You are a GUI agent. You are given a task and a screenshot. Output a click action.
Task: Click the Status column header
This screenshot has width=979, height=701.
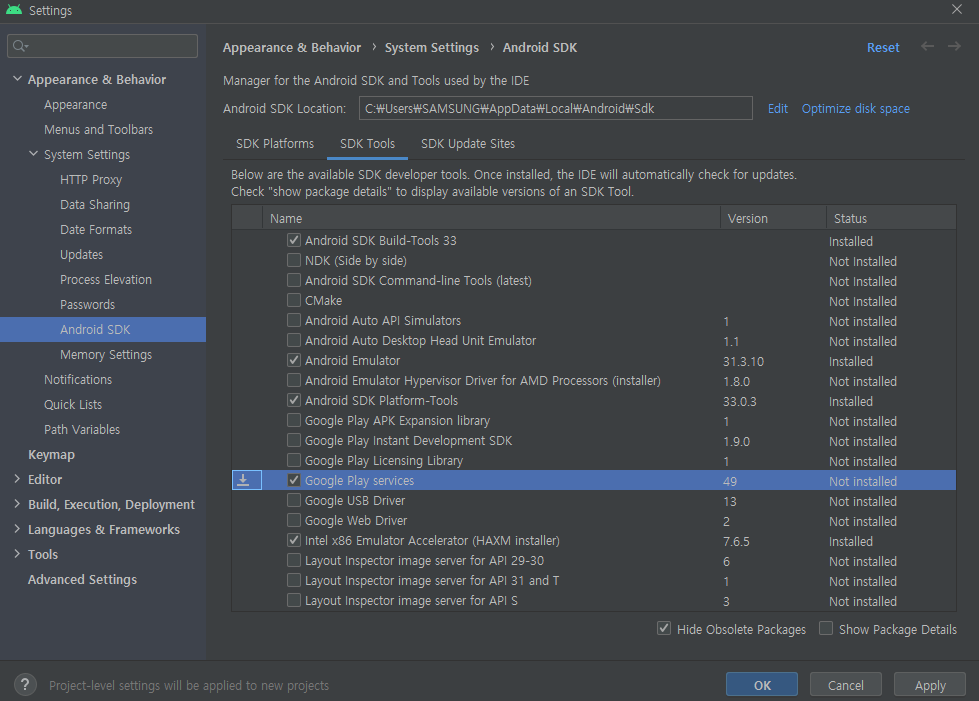891,218
